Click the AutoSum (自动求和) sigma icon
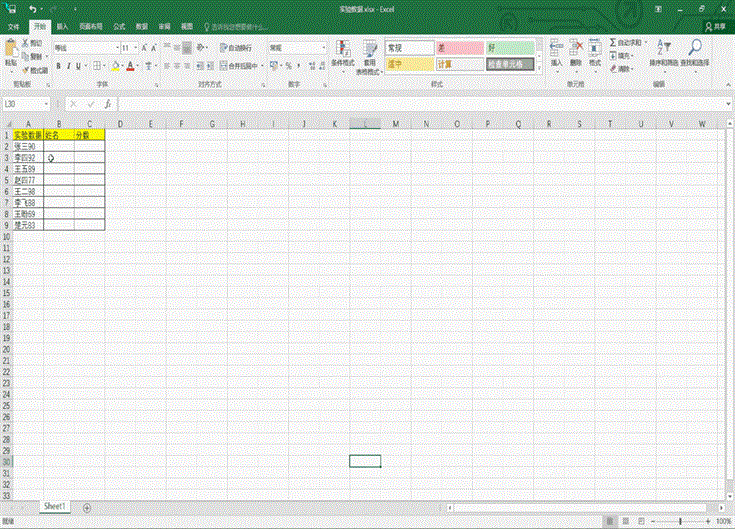 613,43
